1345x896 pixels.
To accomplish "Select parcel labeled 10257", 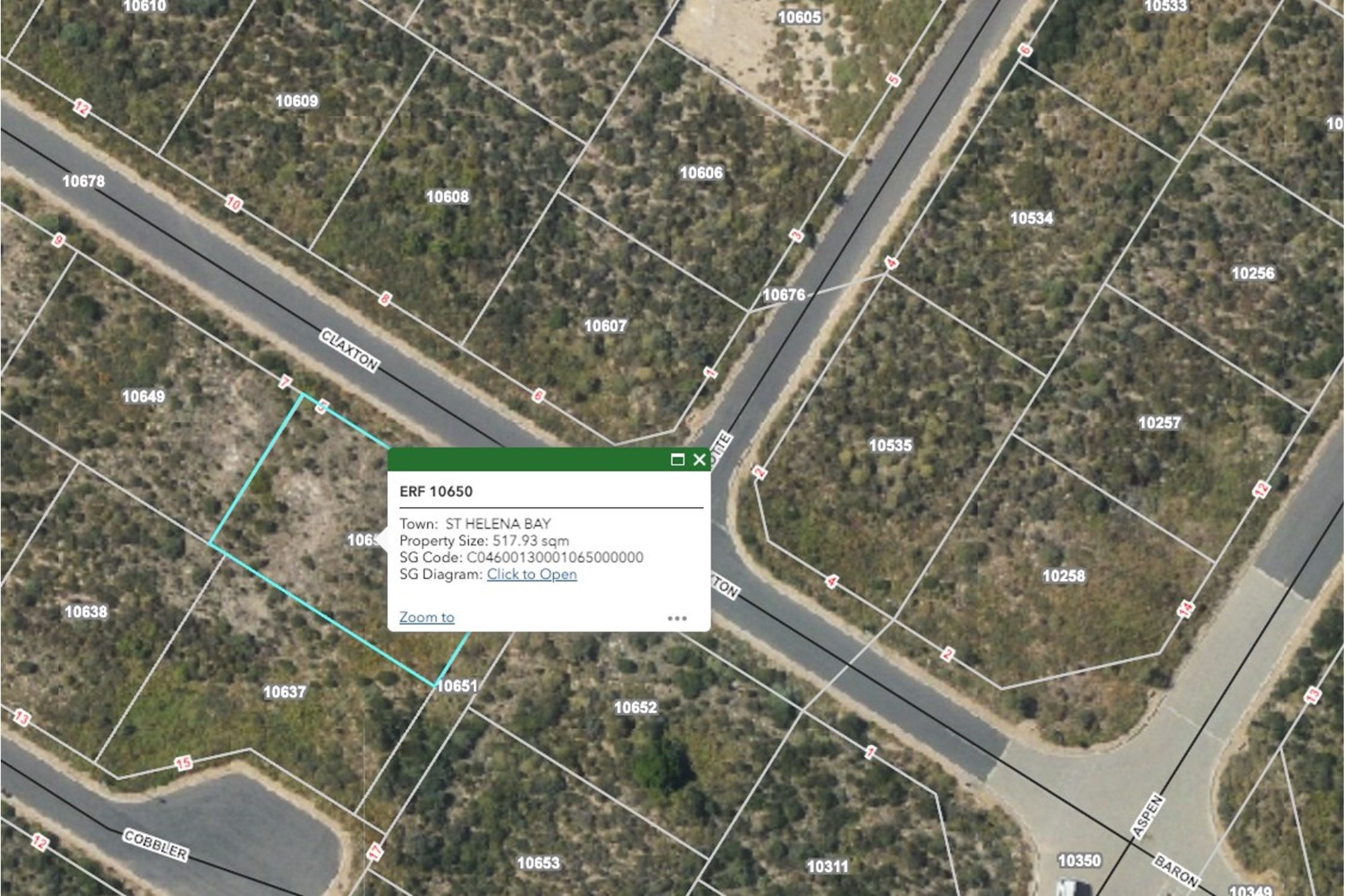I will point(1159,423).
